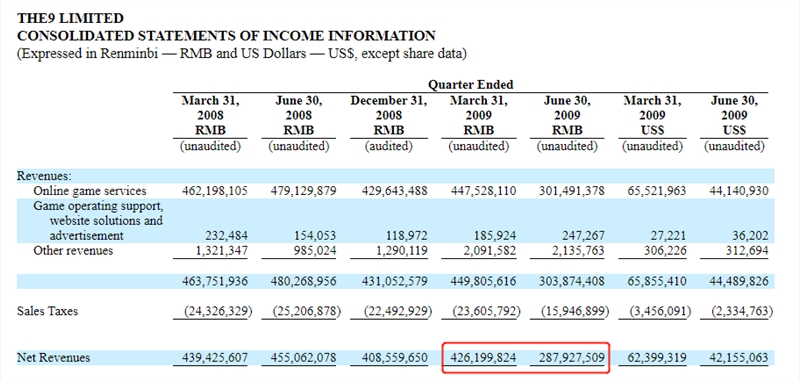Click the Online game services label
The height and width of the screenshot is (381, 800).
point(90,191)
